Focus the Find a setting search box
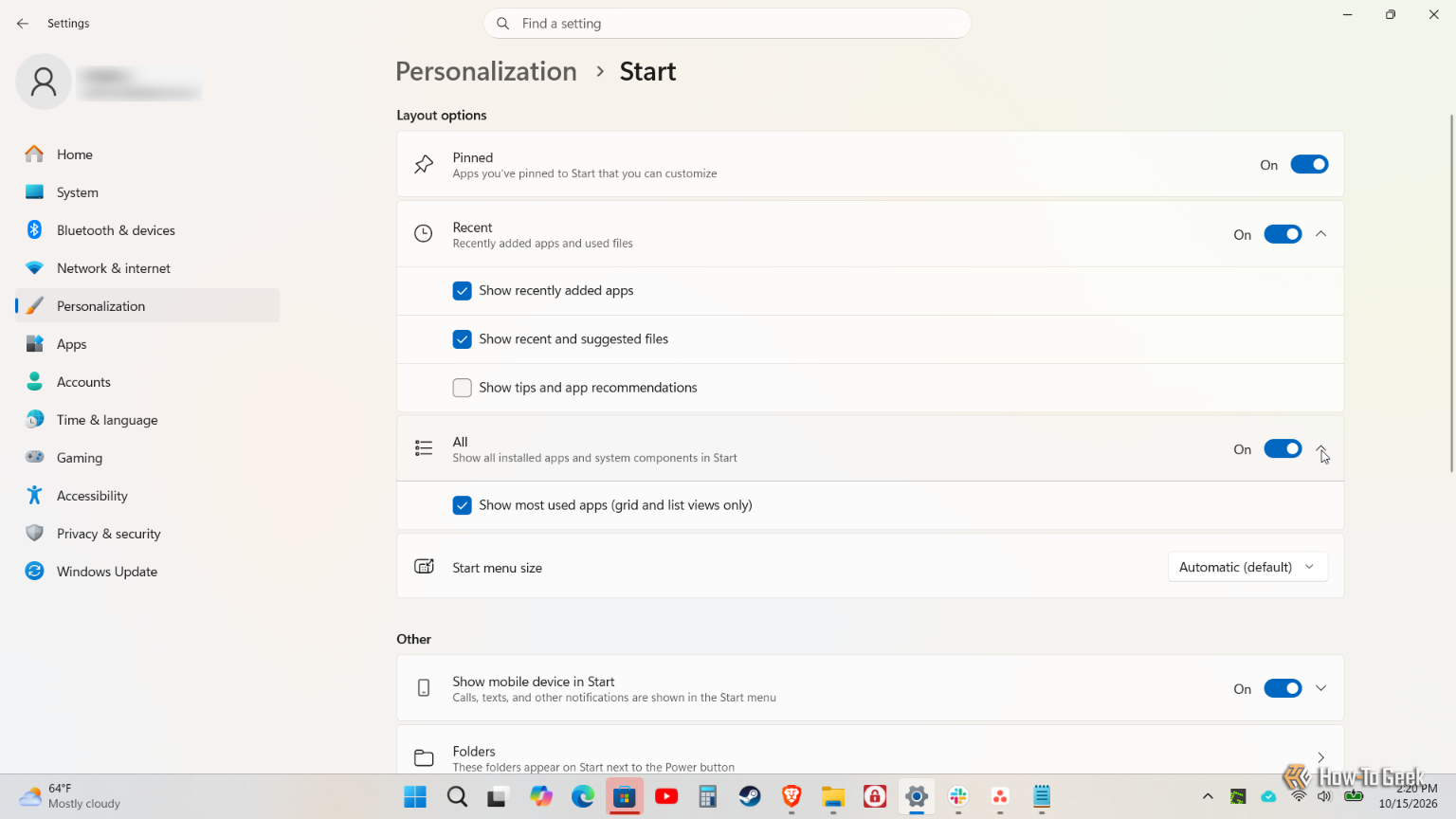Viewport: 1456px width, 819px height. (727, 24)
